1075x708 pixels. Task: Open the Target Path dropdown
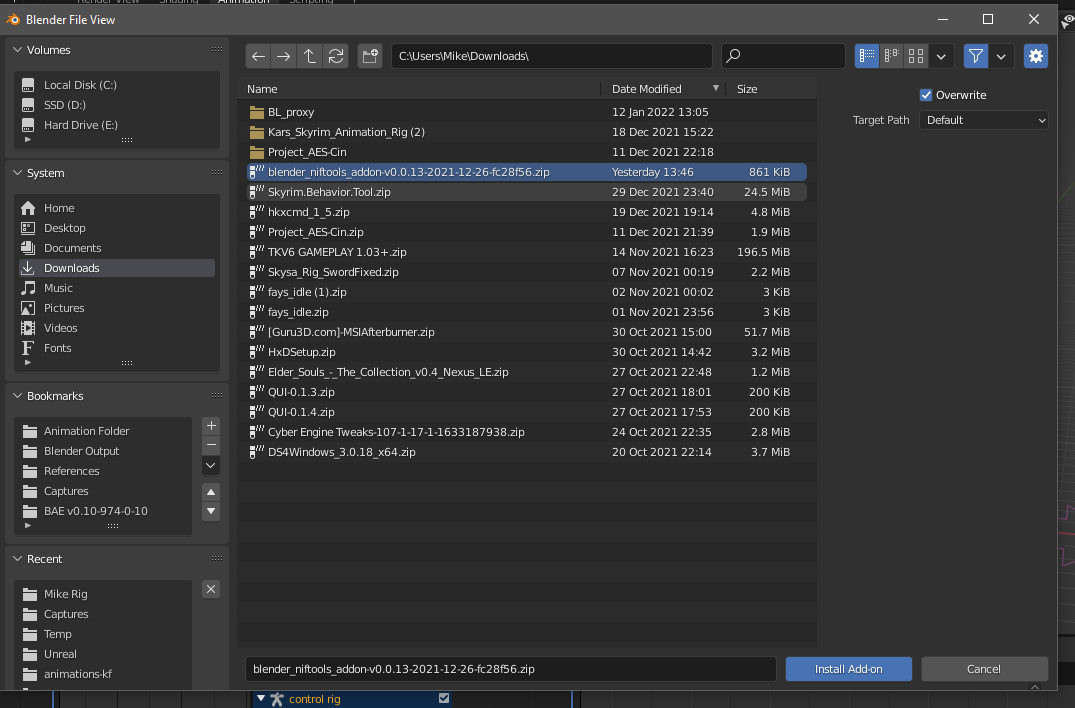[x=984, y=120]
